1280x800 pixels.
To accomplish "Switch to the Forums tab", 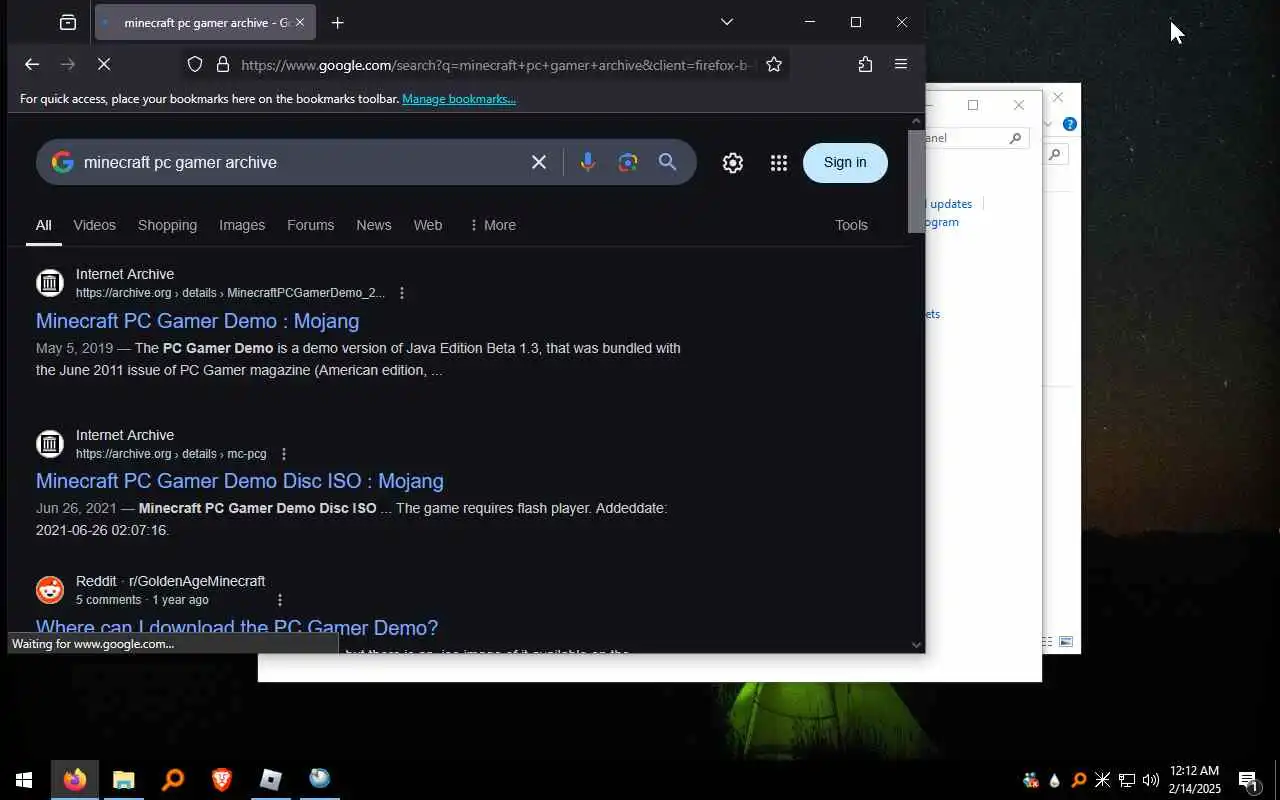I will 310,225.
